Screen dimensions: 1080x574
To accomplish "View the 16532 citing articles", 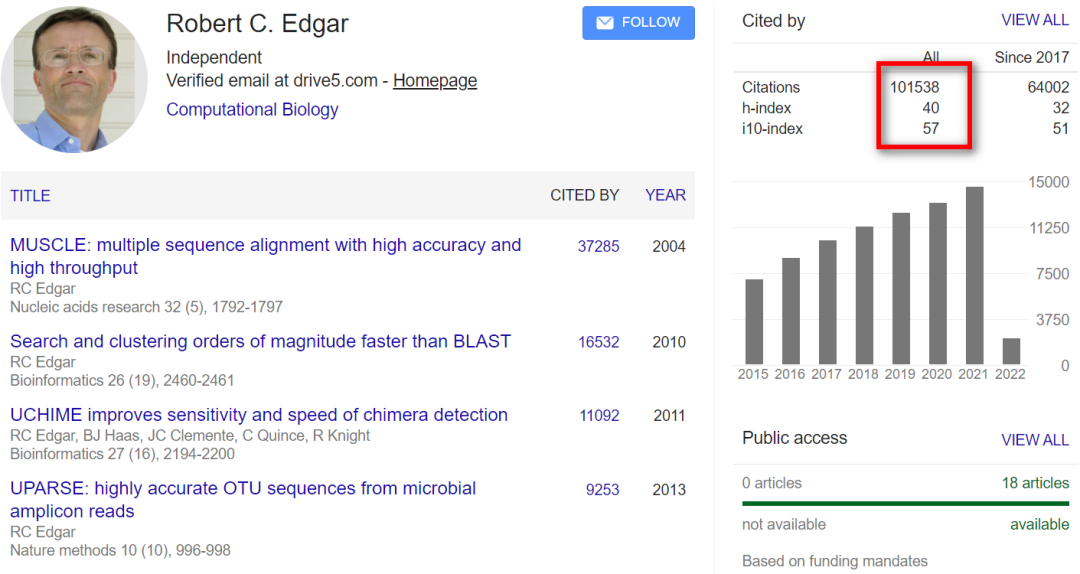I will [598, 342].
